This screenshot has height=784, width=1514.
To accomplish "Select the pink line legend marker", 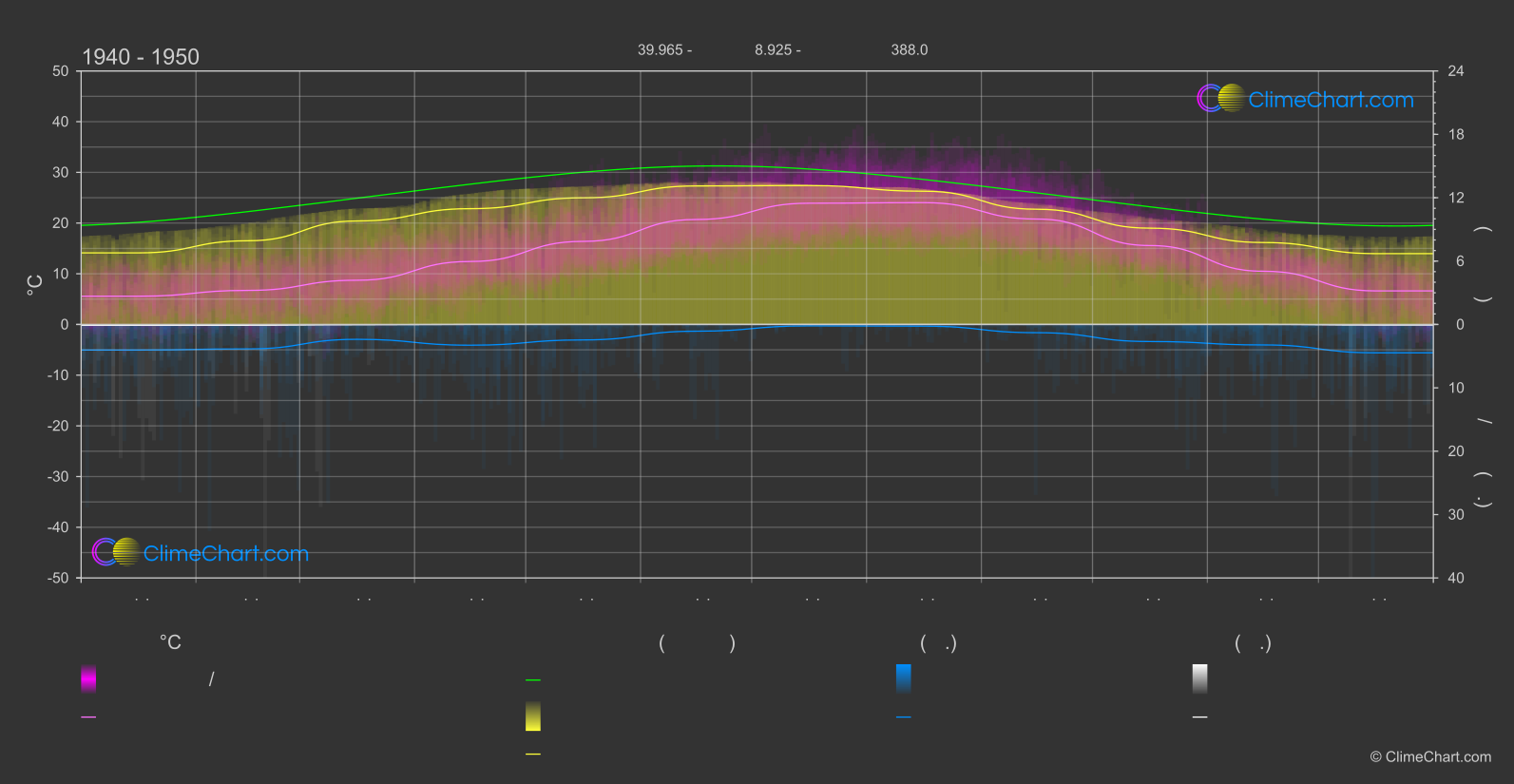I will [88, 717].
